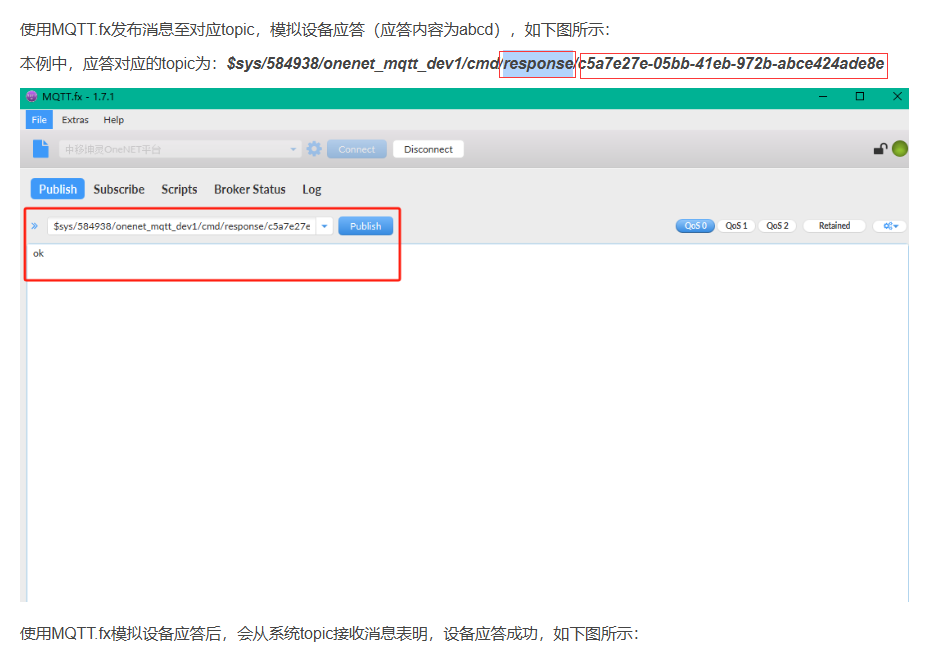The width and height of the screenshot is (942, 647).
Task: Open the Help menu
Action: tap(114, 120)
